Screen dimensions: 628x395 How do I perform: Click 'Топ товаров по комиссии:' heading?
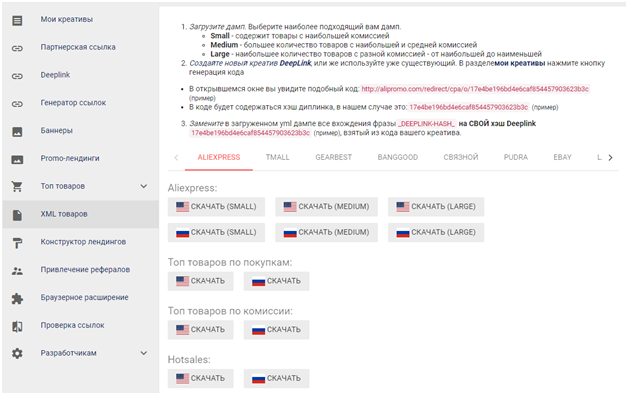(x=230, y=311)
